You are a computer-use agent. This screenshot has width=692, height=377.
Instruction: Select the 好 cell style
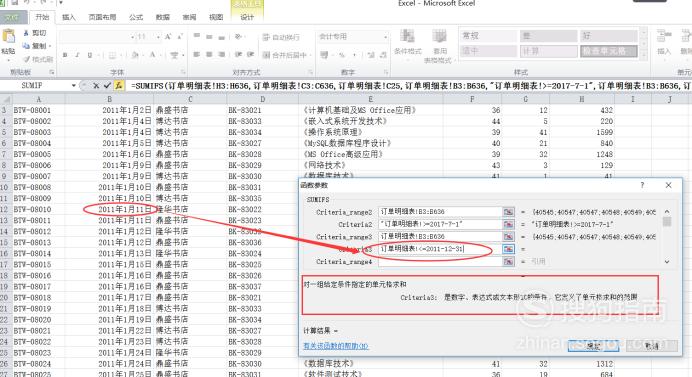(x=609, y=36)
